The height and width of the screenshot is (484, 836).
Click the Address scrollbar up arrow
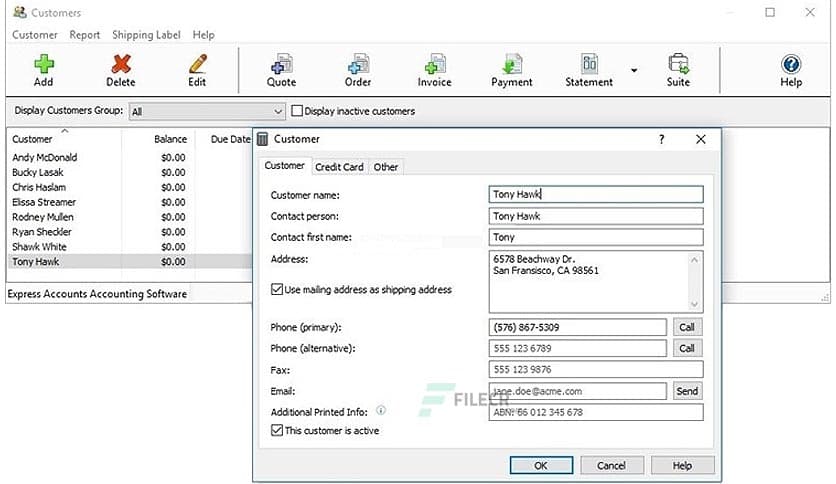(x=694, y=260)
